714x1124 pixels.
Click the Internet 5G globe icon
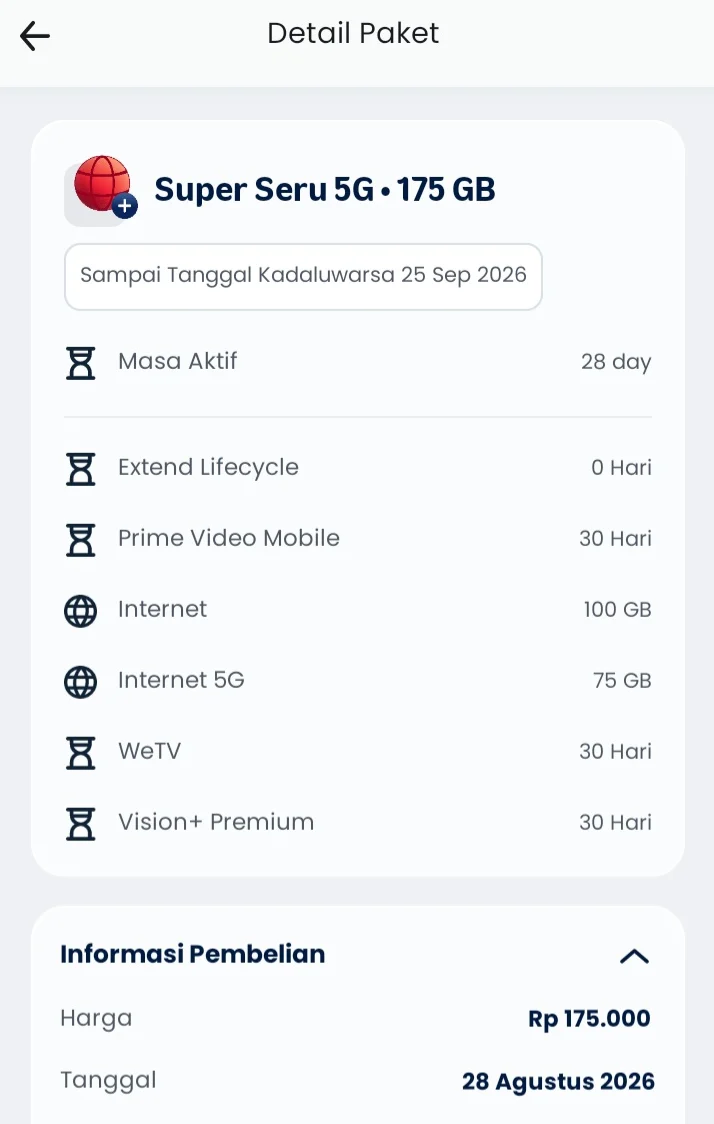click(80, 682)
